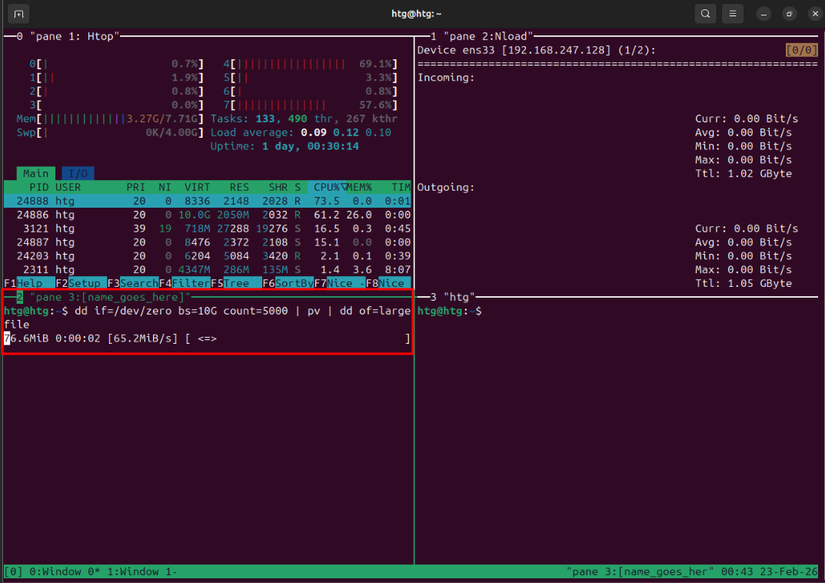The width and height of the screenshot is (825, 583).
Task: Click the search icon in the terminal titlebar
Action: click(x=705, y=14)
